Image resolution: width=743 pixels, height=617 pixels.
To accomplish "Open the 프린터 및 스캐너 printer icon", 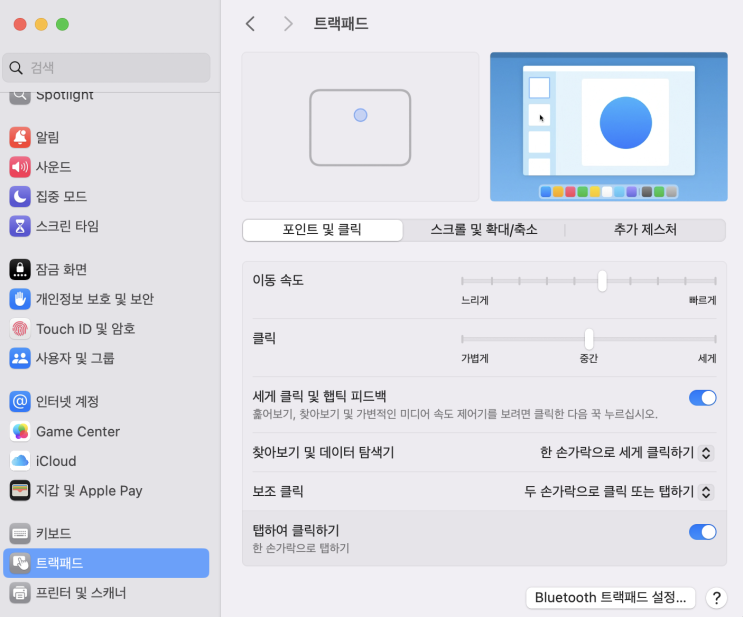I will click(x=20, y=593).
